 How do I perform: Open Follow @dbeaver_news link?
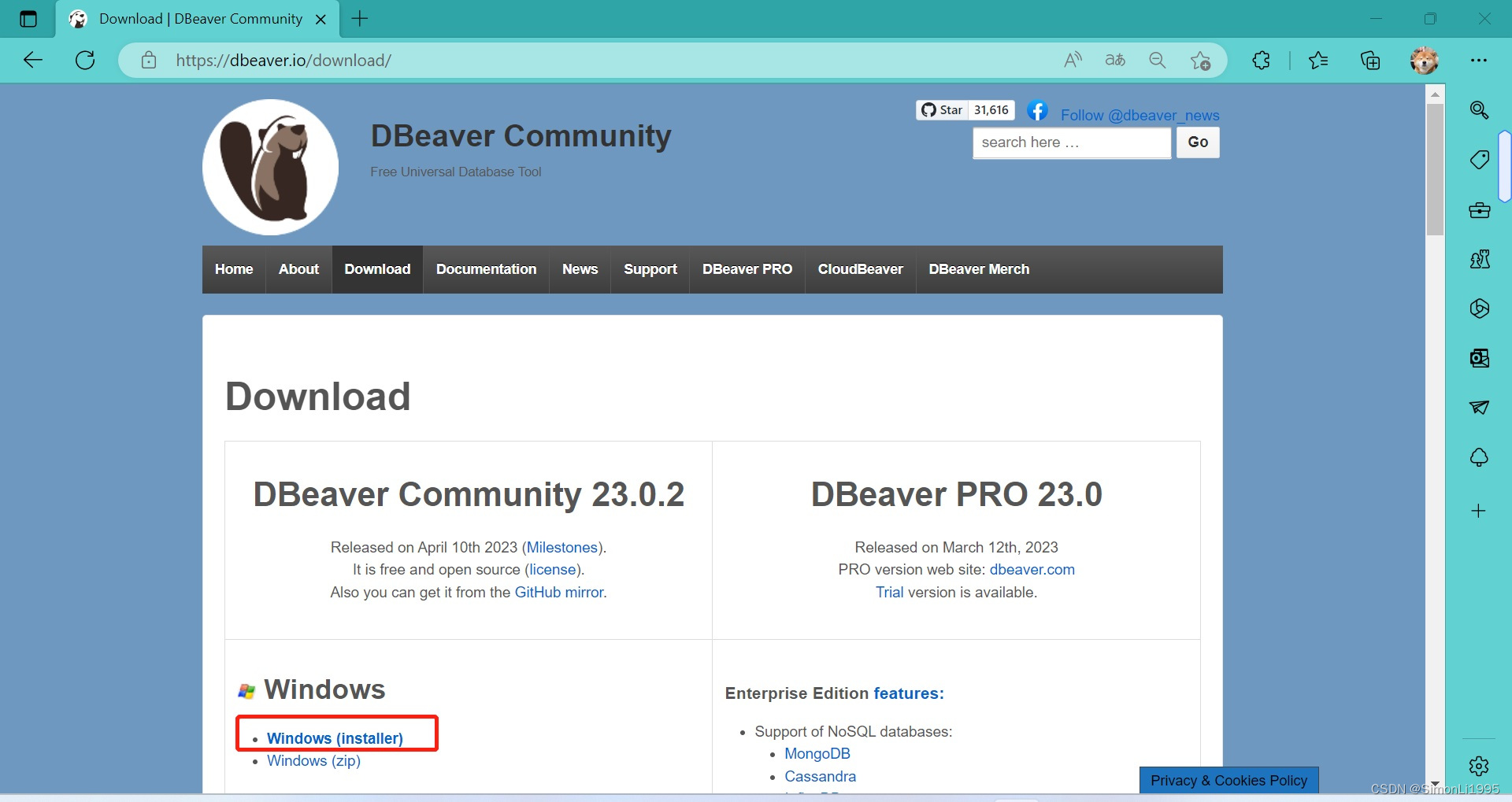click(x=1140, y=116)
